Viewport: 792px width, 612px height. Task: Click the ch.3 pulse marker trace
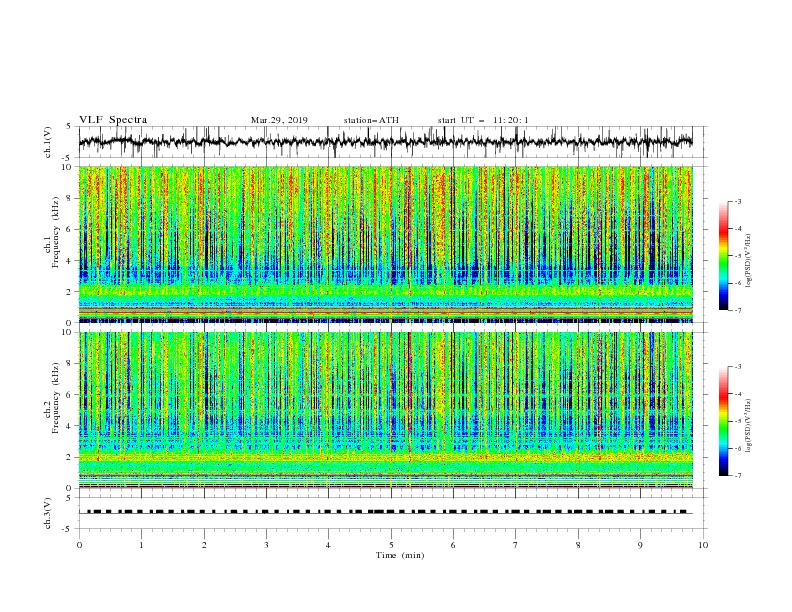(x=386, y=512)
